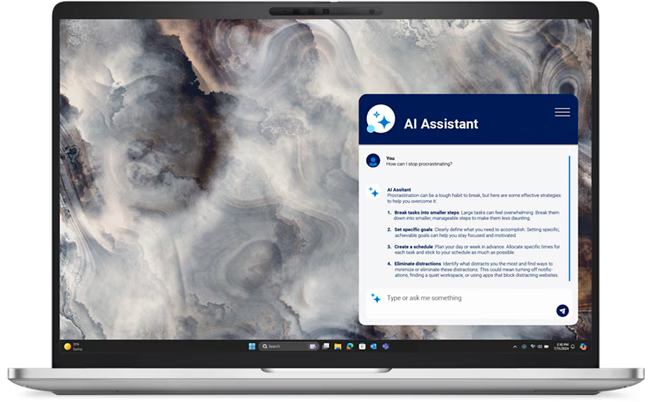Click the send message arrow button

[x=562, y=311]
